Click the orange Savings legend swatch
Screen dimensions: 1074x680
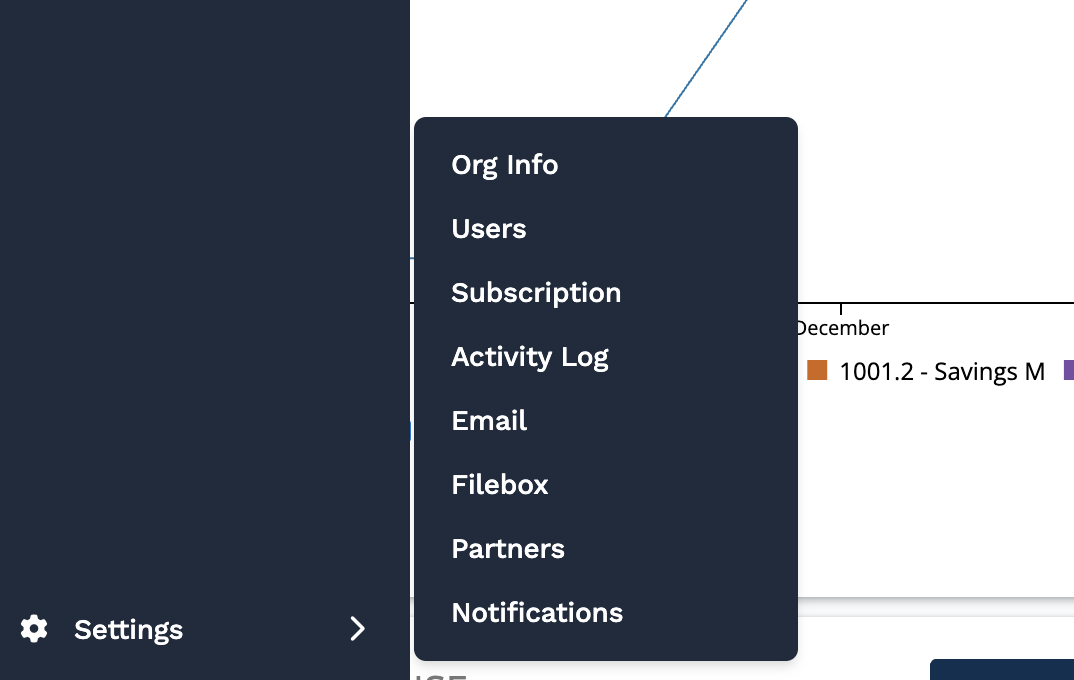click(x=817, y=371)
